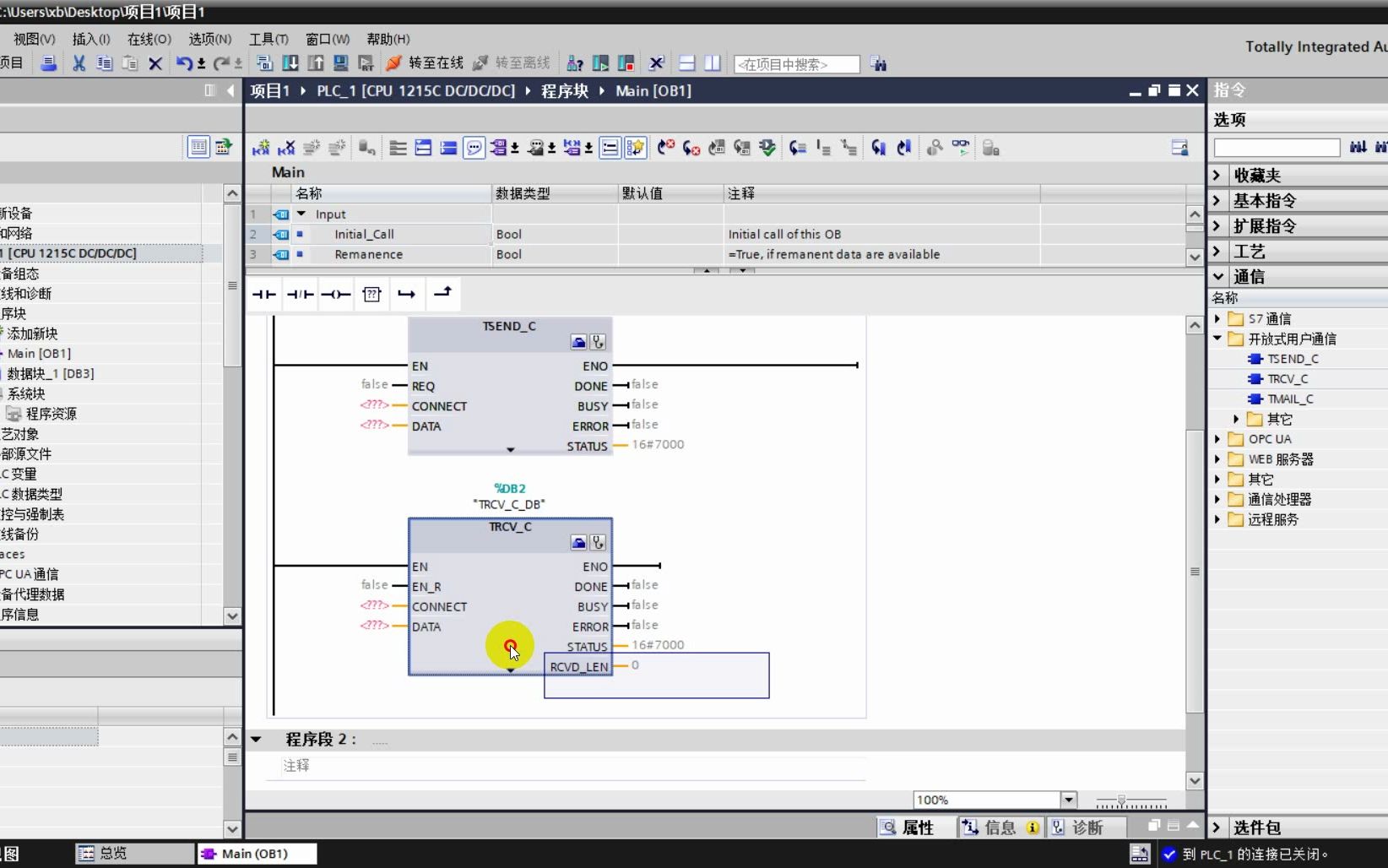Open the 总览 overview taskbar button
Image resolution: width=1388 pixels, height=868 pixels.
(133, 854)
